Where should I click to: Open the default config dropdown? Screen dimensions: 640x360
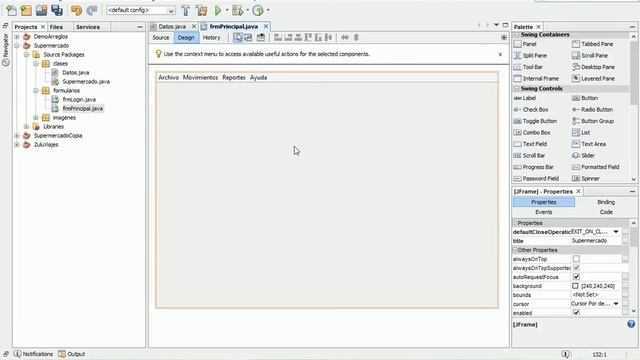click(x=171, y=10)
